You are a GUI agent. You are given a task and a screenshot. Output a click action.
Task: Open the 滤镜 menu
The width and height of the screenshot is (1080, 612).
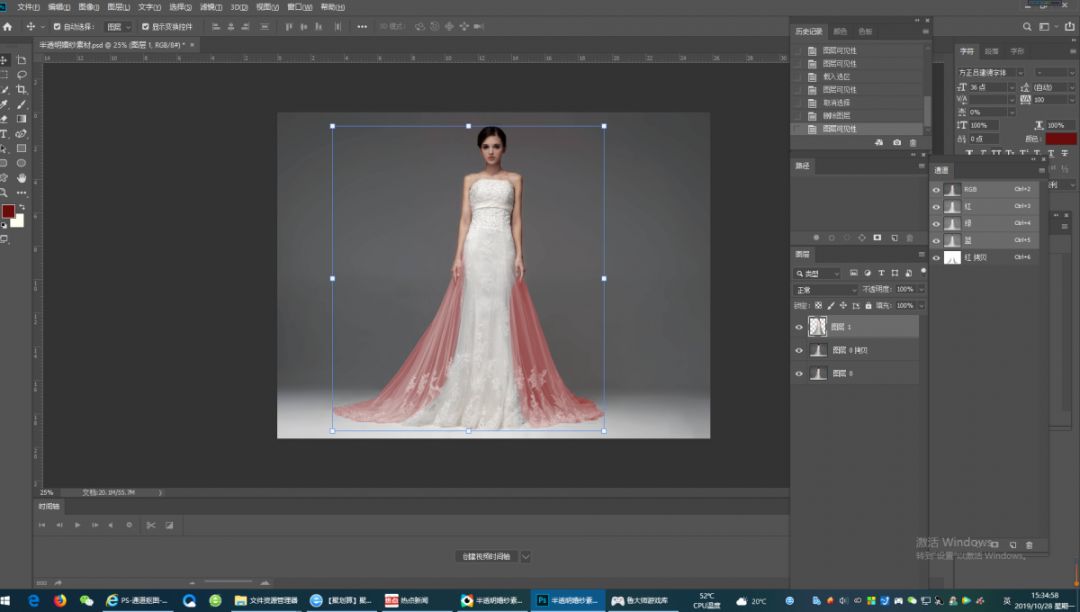click(210, 7)
